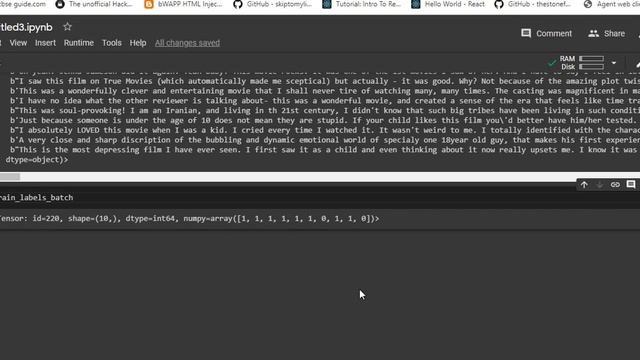640x360 pixels.
Task: Click the horizontal output scrollbar thumb
Action: click(10, 177)
